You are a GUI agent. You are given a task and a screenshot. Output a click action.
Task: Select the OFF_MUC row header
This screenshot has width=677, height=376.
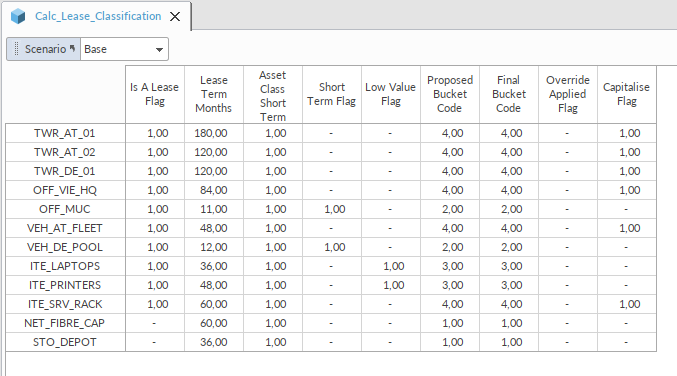tap(65, 209)
